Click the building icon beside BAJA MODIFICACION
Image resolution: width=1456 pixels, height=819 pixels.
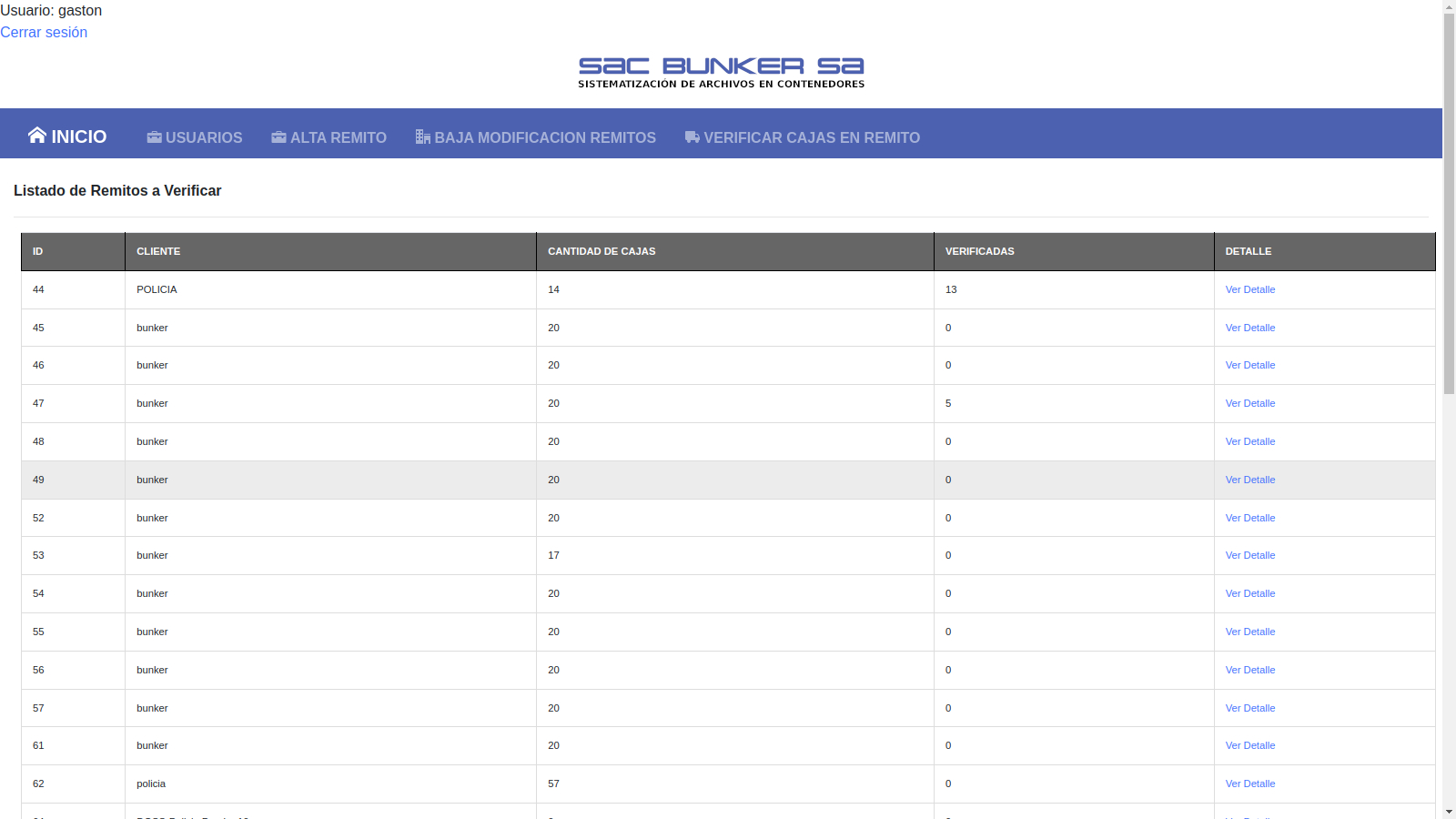click(x=422, y=137)
